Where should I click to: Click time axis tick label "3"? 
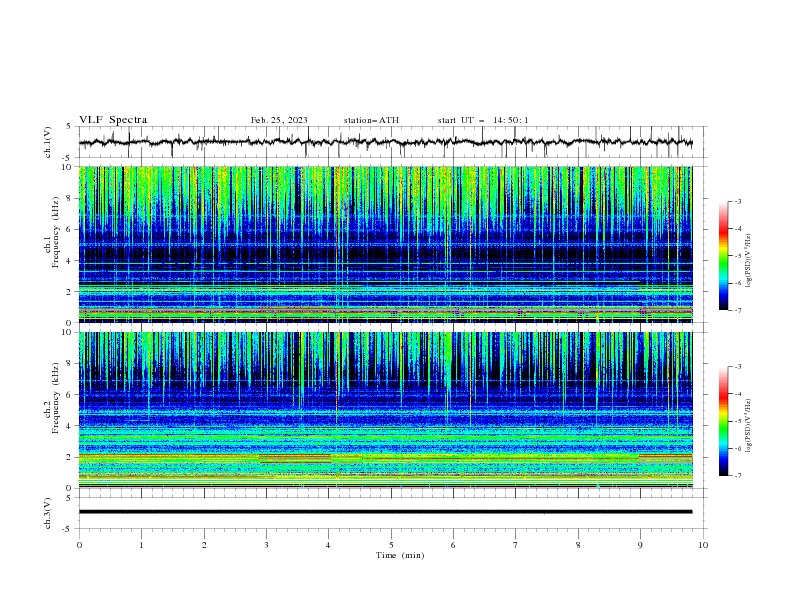(266, 545)
